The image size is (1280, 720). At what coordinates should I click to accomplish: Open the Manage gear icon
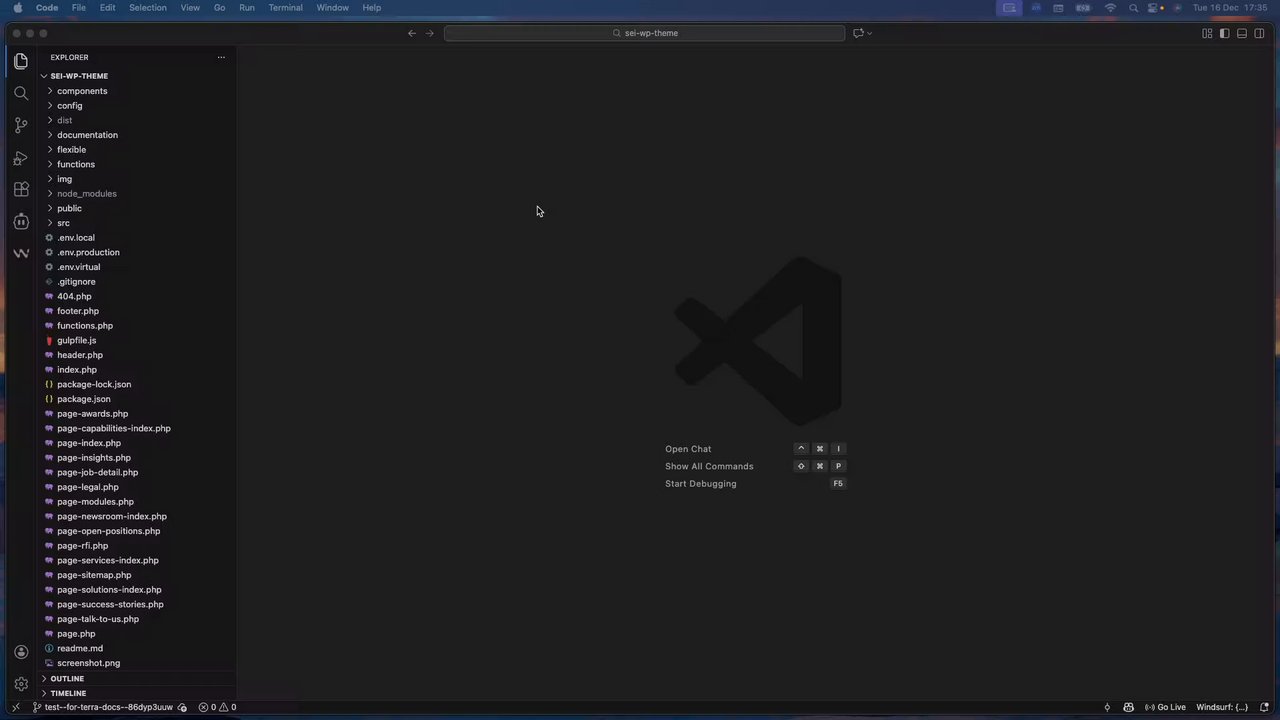[x=21, y=684]
